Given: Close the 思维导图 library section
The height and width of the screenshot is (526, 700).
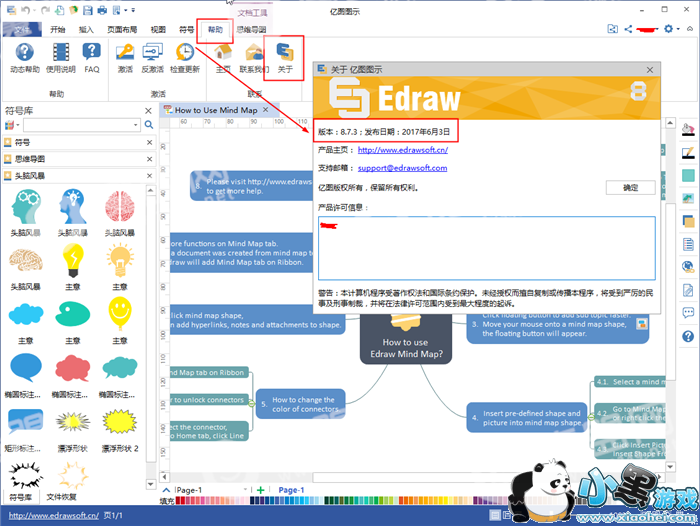Looking at the screenshot, I should coord(150,159).
